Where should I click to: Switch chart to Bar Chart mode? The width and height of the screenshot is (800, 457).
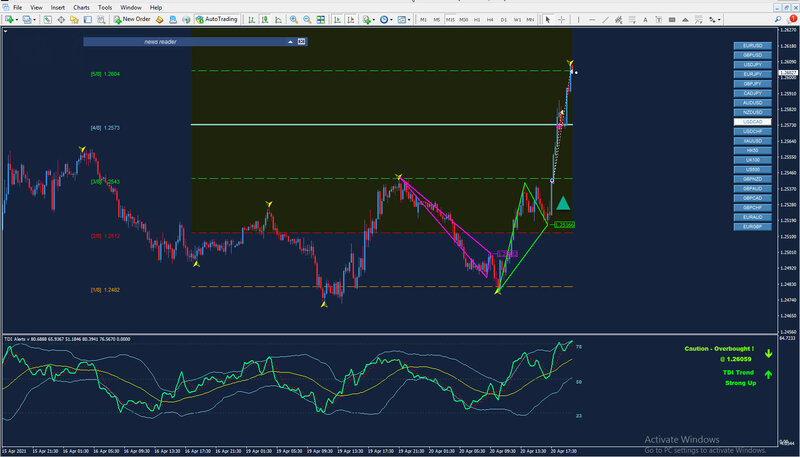pyautogui.click(x=252, y=19)
